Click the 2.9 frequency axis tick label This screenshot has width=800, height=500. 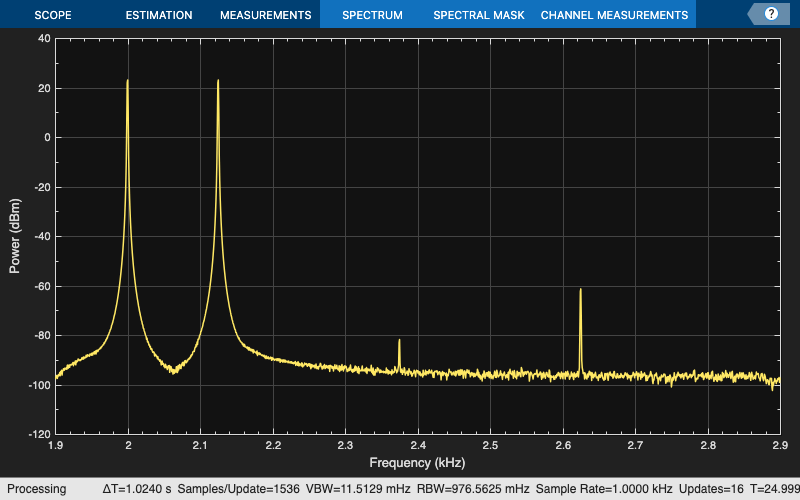780,445
